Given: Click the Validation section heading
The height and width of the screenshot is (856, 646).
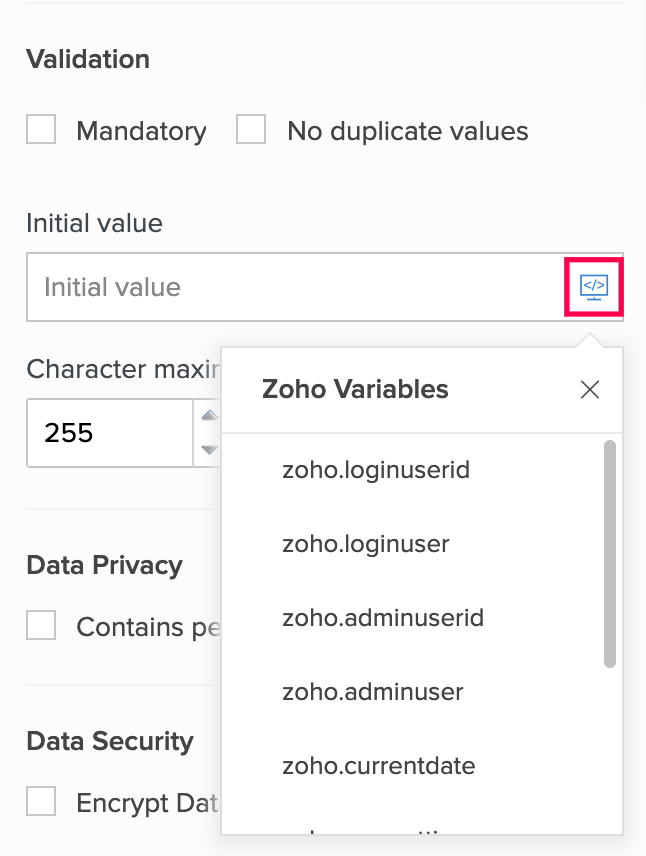Looking at the screenshot, I should 88,59.
